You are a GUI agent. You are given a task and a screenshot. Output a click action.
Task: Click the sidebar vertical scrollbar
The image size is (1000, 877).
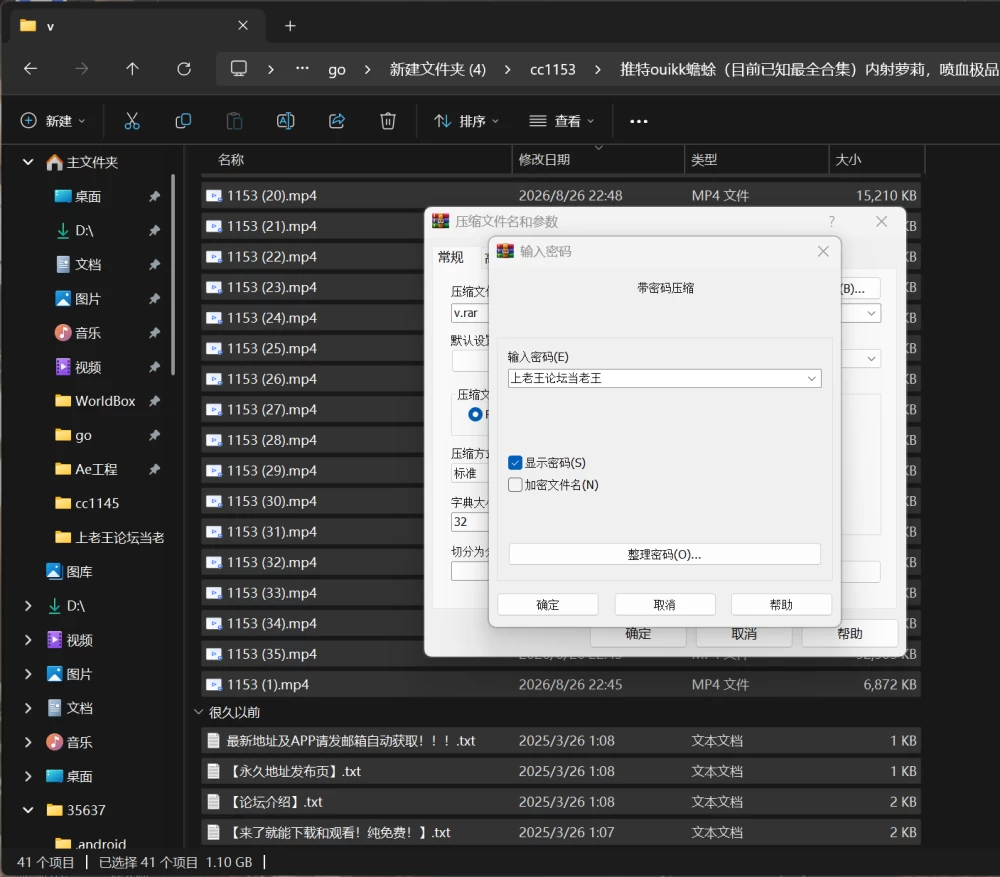click(173, 274)
